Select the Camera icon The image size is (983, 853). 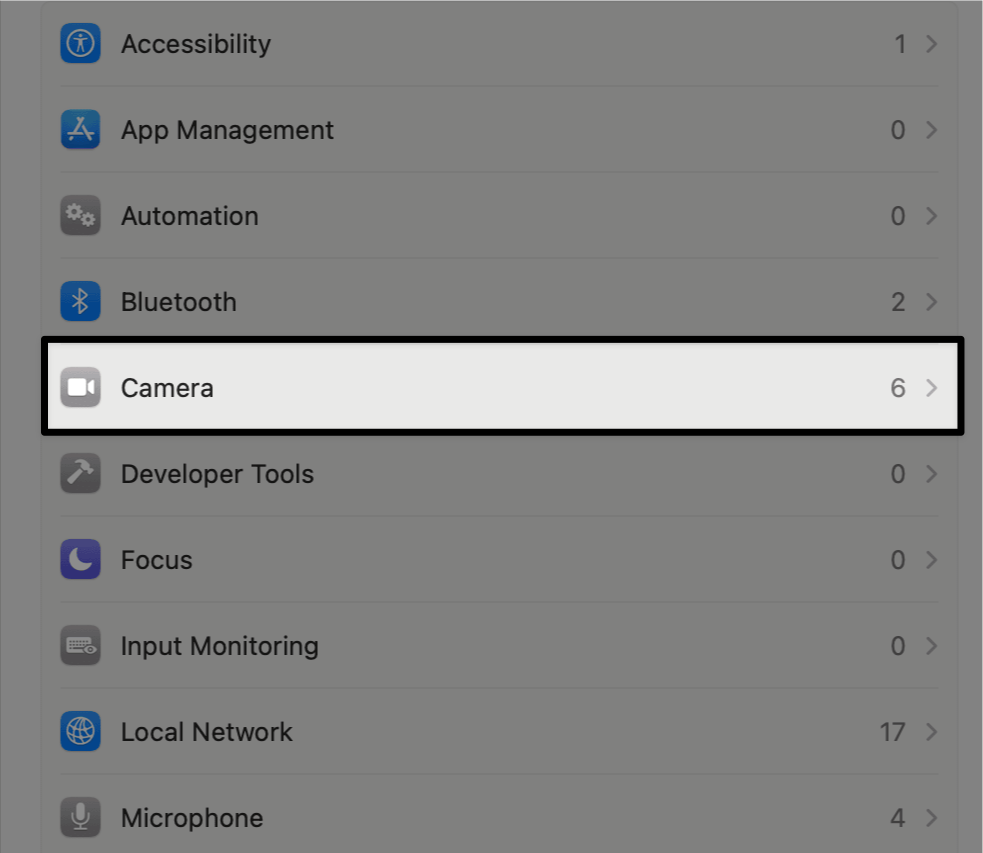(x=80, y=387)
